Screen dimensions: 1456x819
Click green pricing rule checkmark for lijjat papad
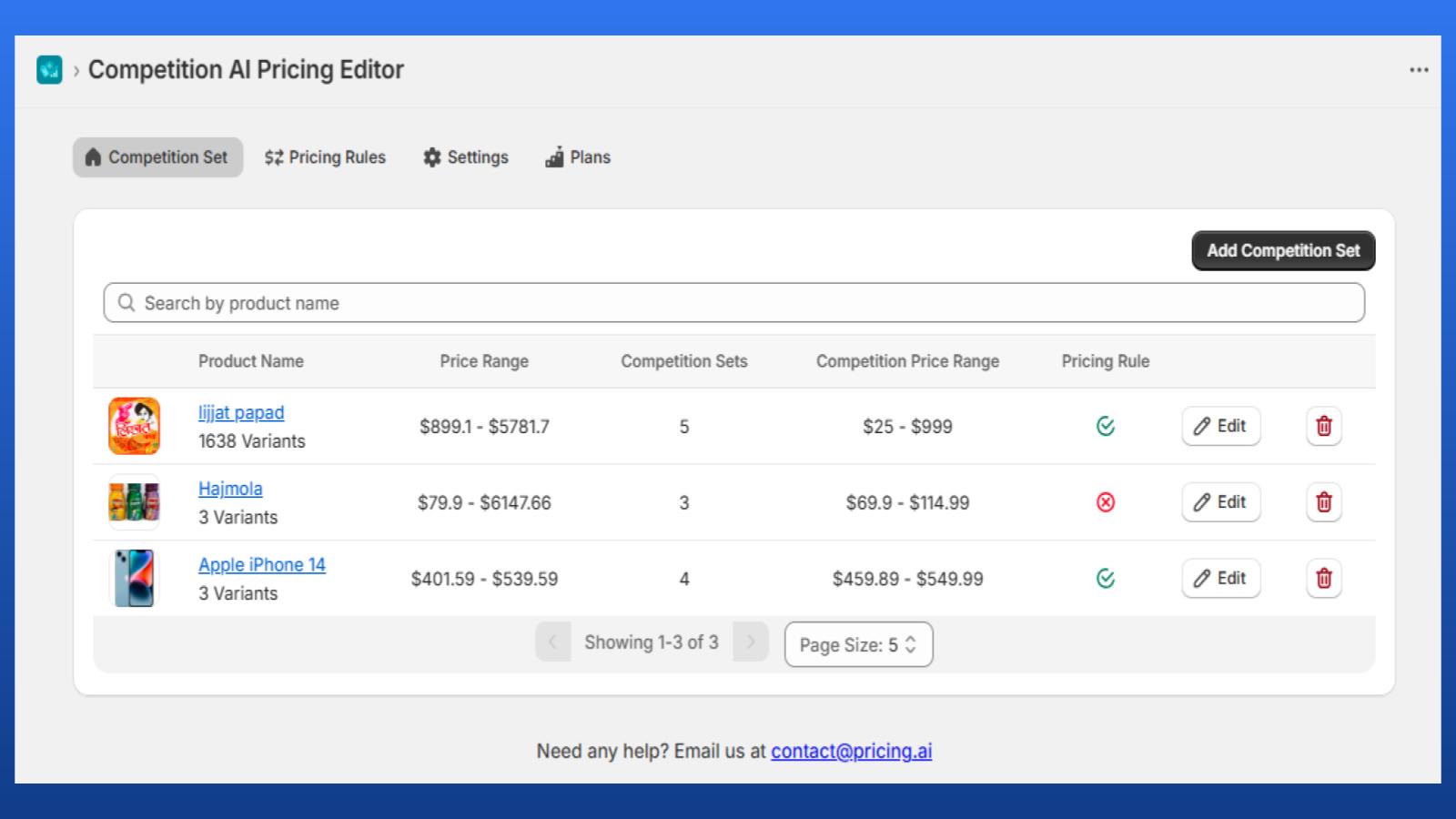coord(1106,426)
